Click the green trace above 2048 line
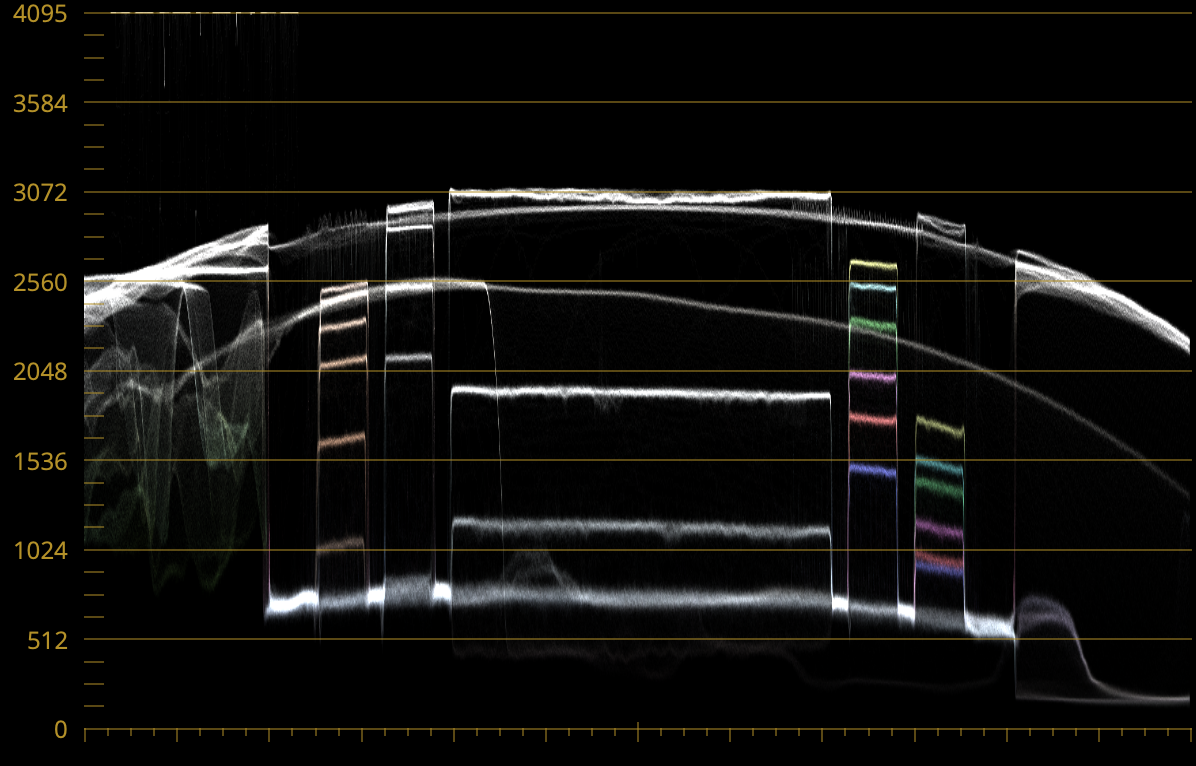Viewport: 1196px width, 766px height. coord(873,324)
